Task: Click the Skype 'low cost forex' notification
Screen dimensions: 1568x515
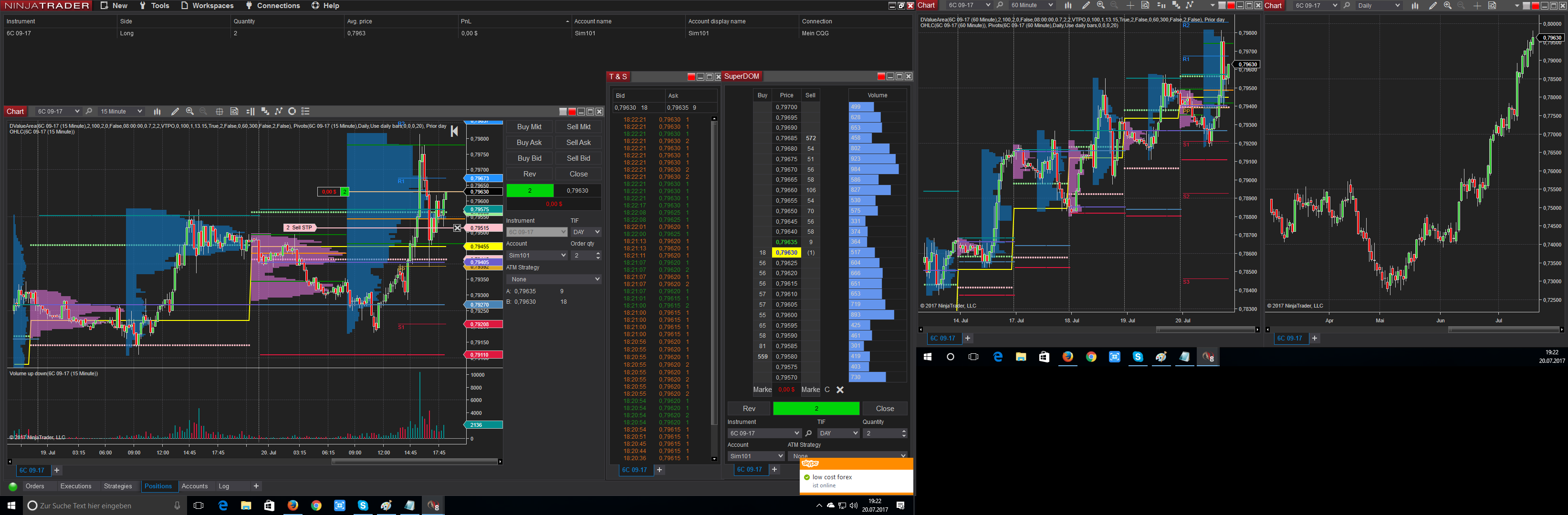Action: pos(856,477)
